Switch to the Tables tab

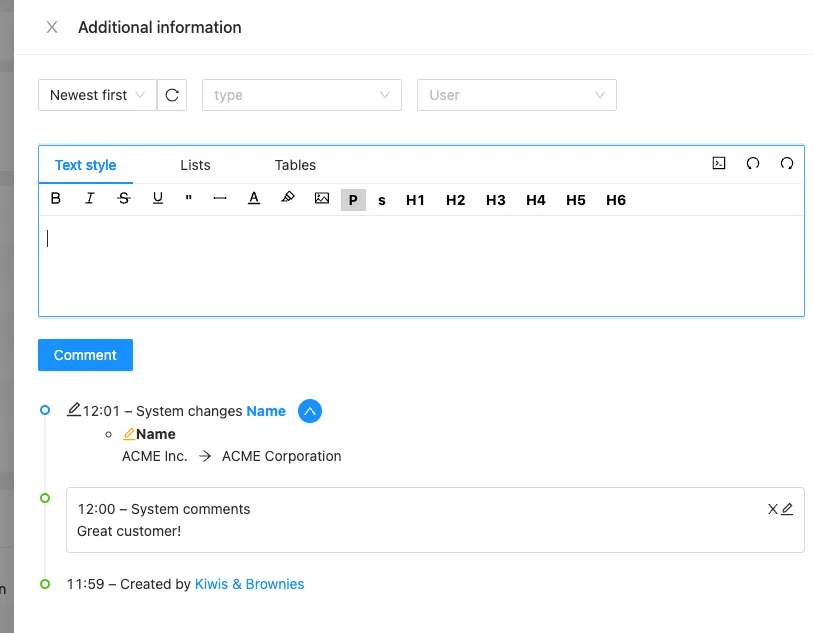[x=295, y=165]
